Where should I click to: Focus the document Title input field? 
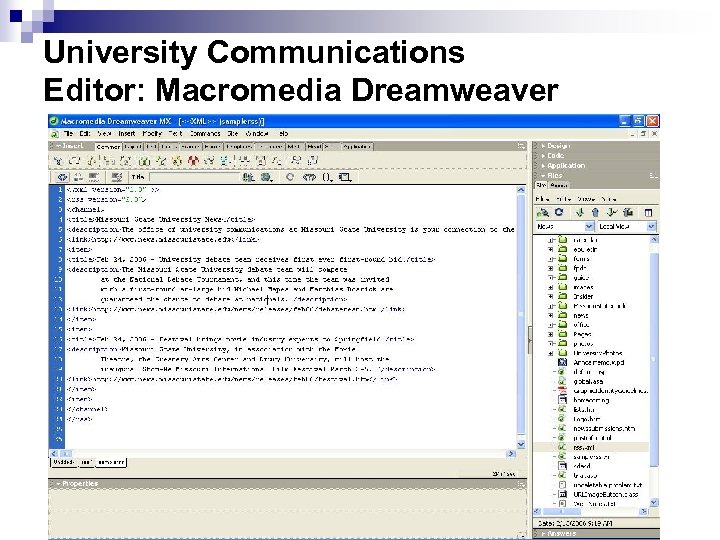[194, 177]
